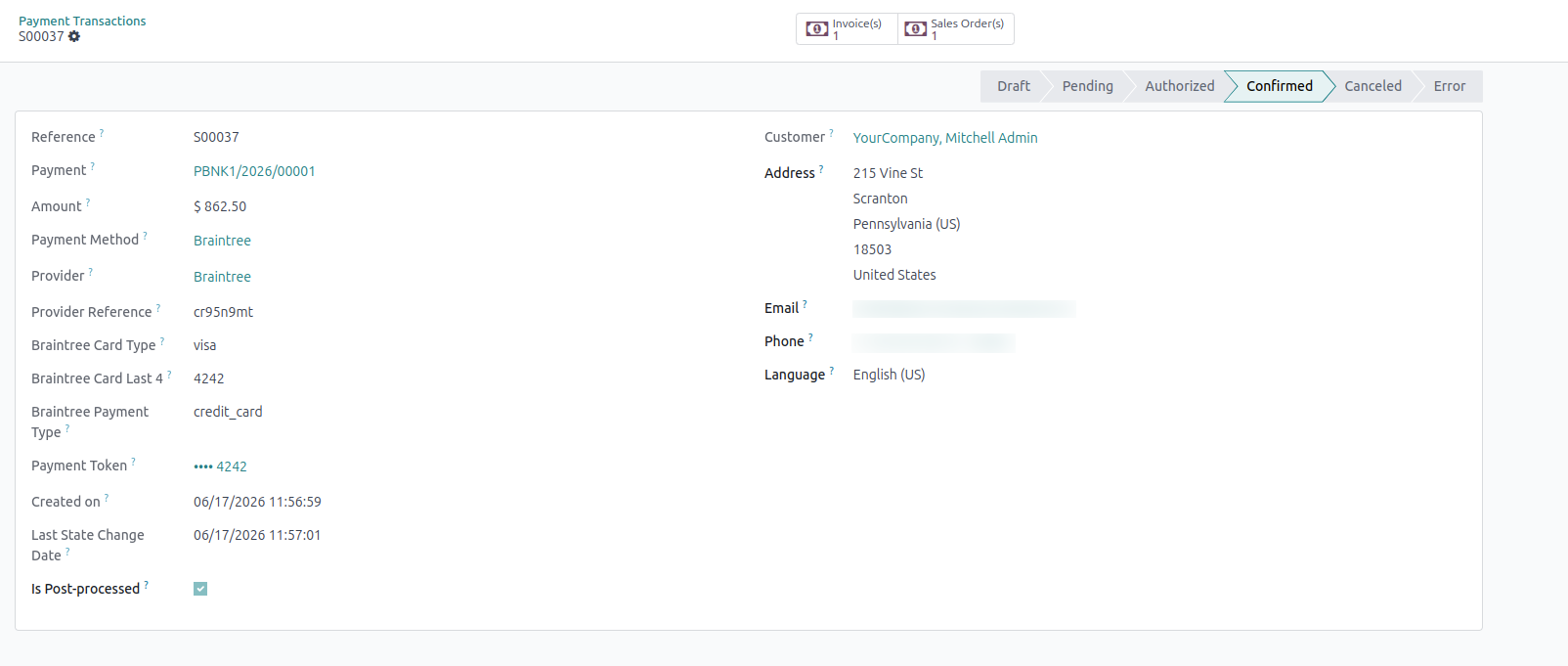This screenshot has width=1568, height=666.
Task: Show help tooltip for Provider Reference
Action: [x=158, y=308]
